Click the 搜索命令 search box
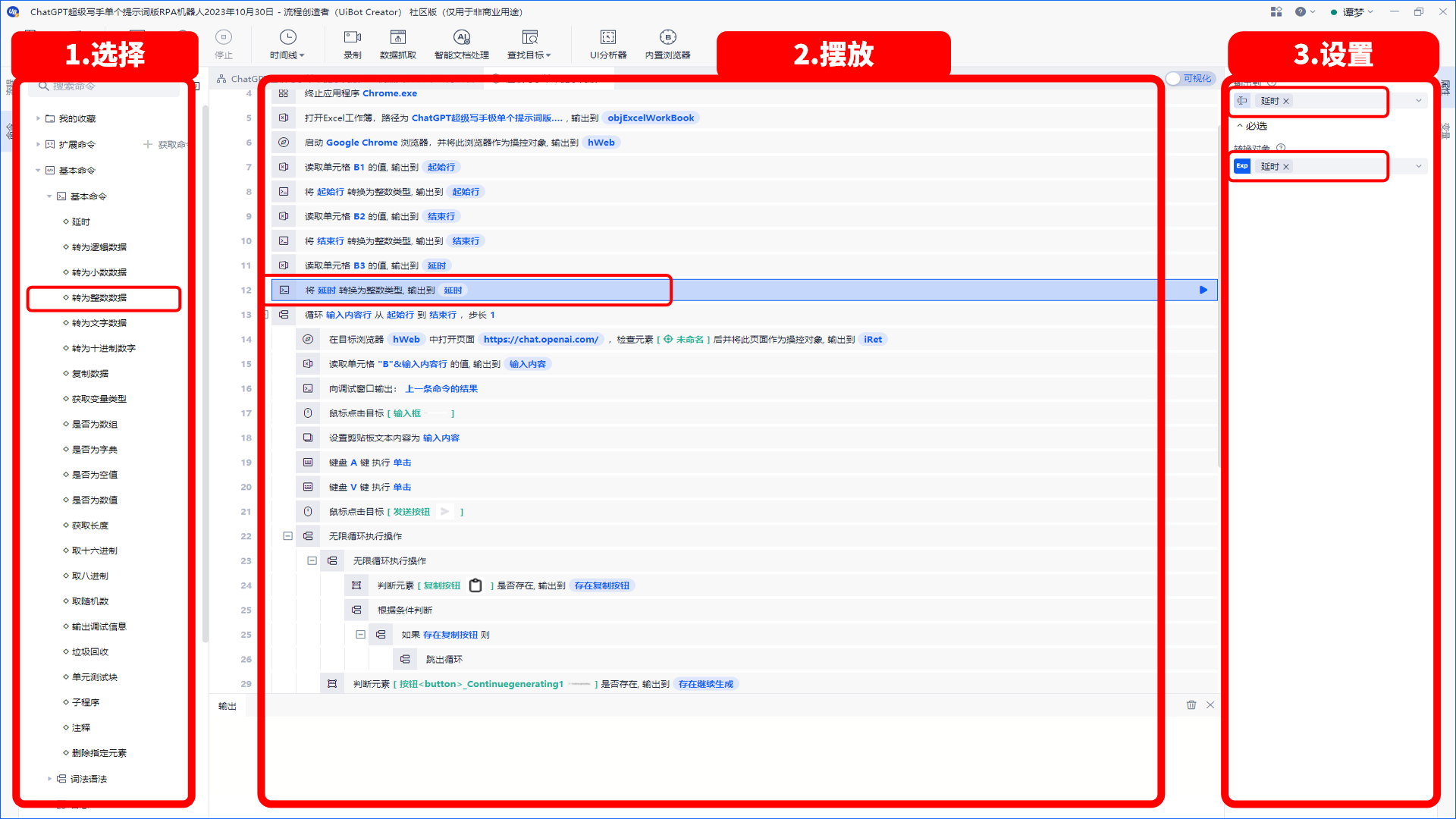This screenshot has width=1456, height=819. pyautogui.click(x=104, y=86)
